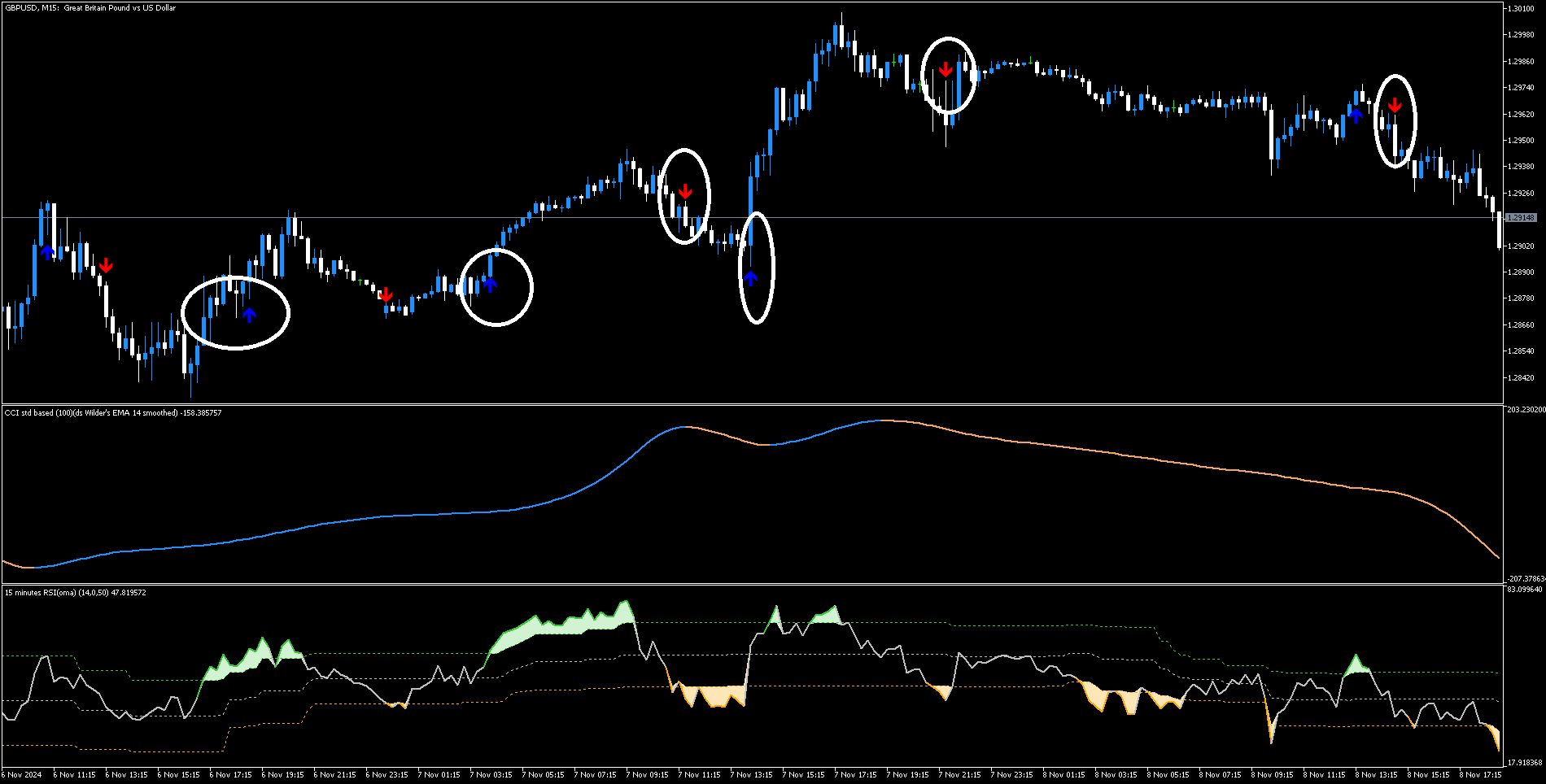
Task: Click the 1.28420 price scale label
Action: coord(1521,378)
